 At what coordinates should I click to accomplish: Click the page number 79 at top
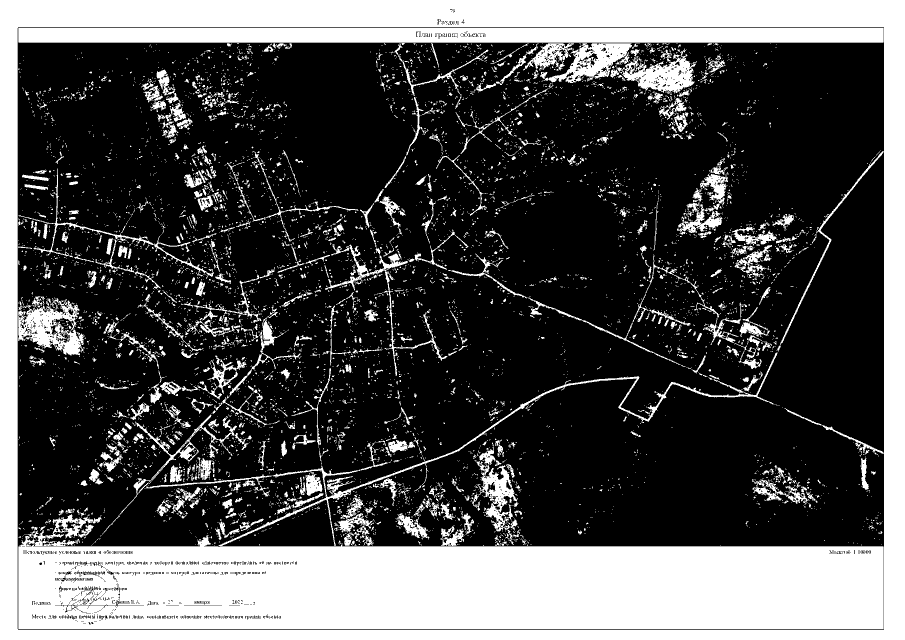click(x=452, y=10)
